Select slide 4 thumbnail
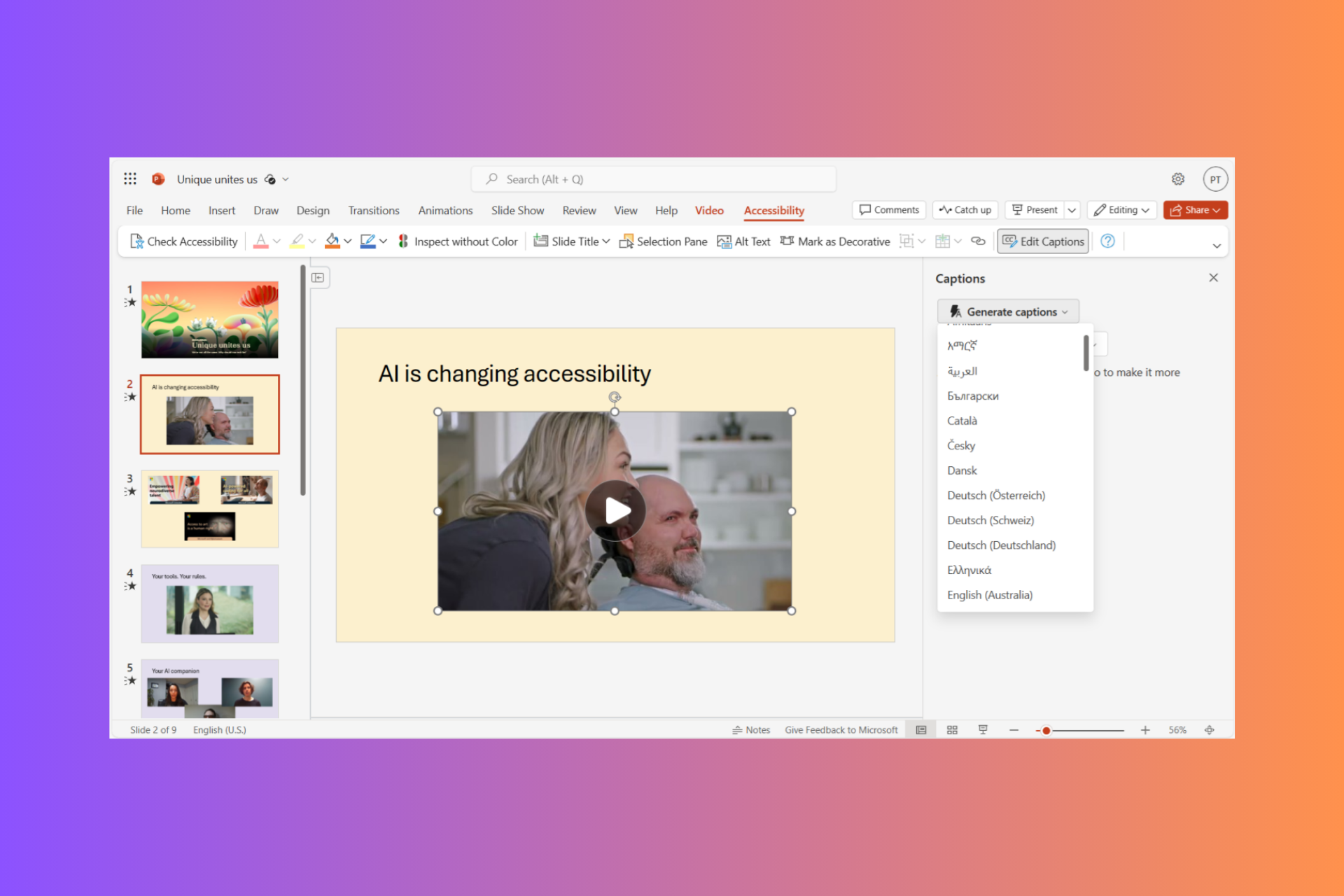The height and width of the screenshot is (896, 1344). coord(209,603)
